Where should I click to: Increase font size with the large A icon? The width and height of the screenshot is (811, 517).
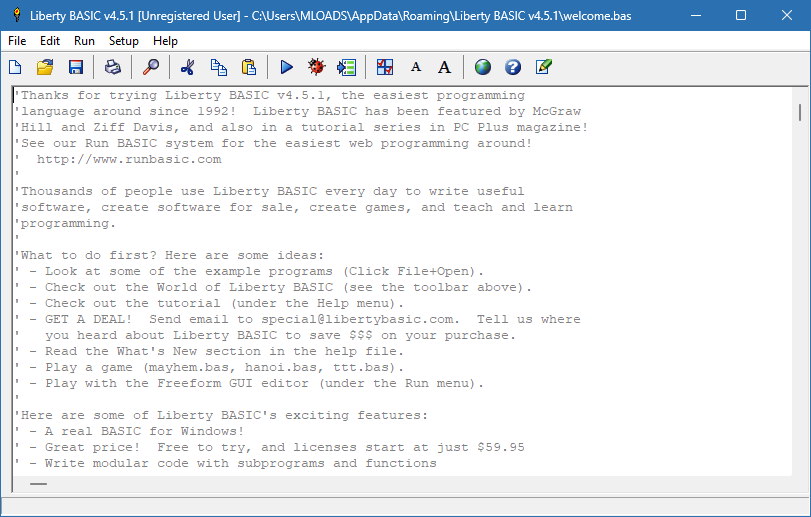click(444, 67)
